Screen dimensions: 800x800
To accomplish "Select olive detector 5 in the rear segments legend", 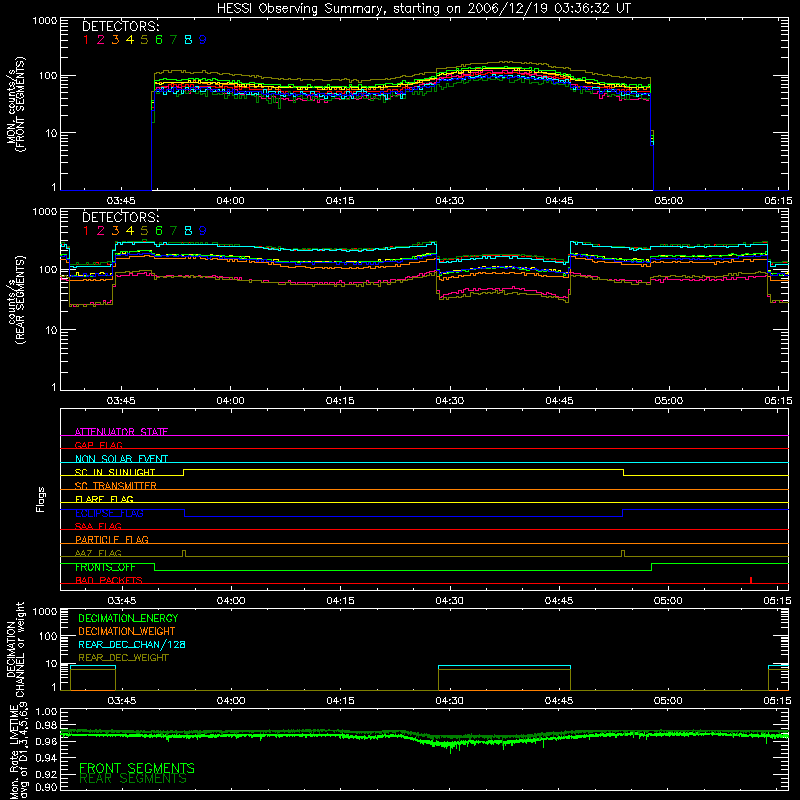I will (144, 231).
